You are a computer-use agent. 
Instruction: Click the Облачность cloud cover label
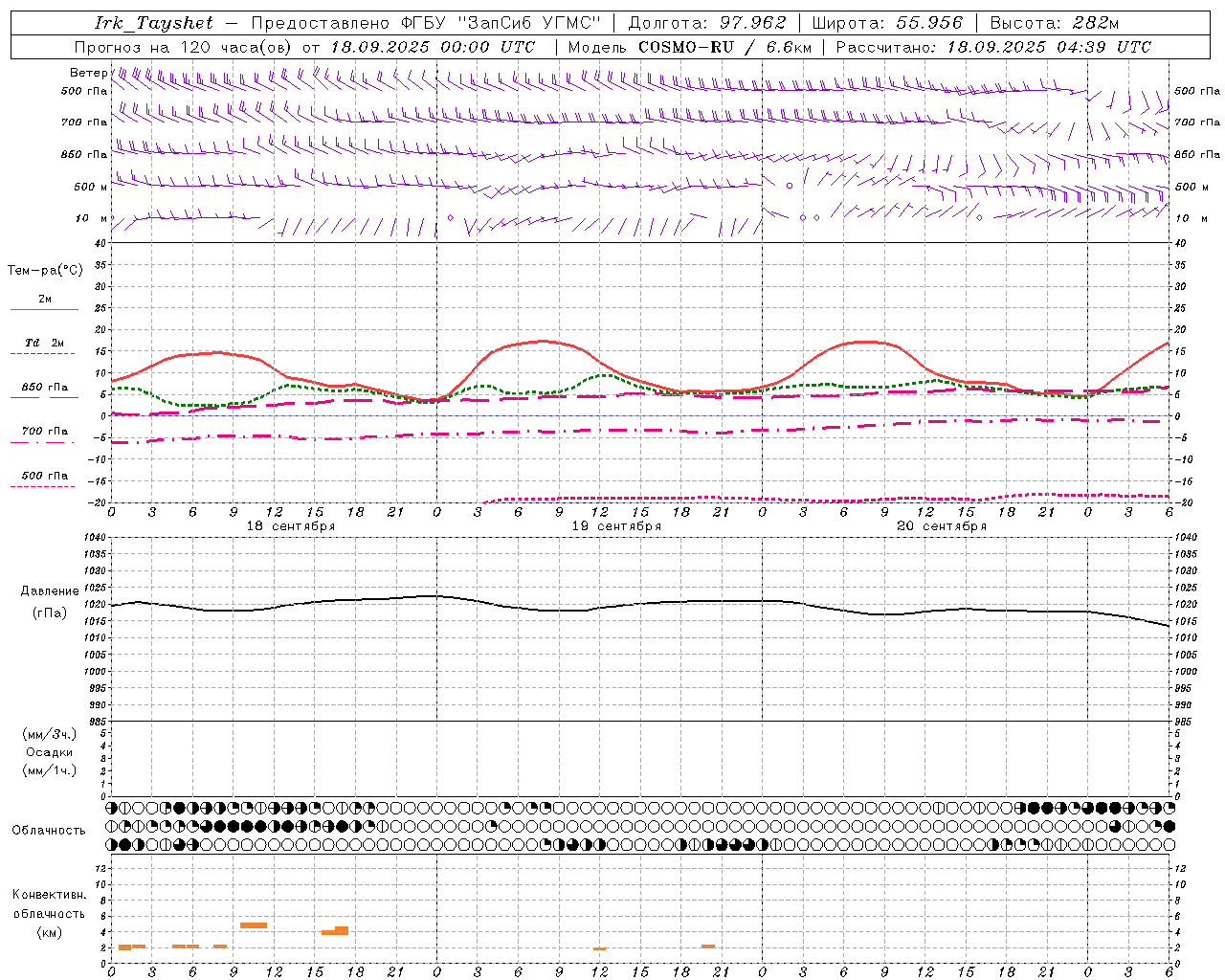(x=49, y=830)
